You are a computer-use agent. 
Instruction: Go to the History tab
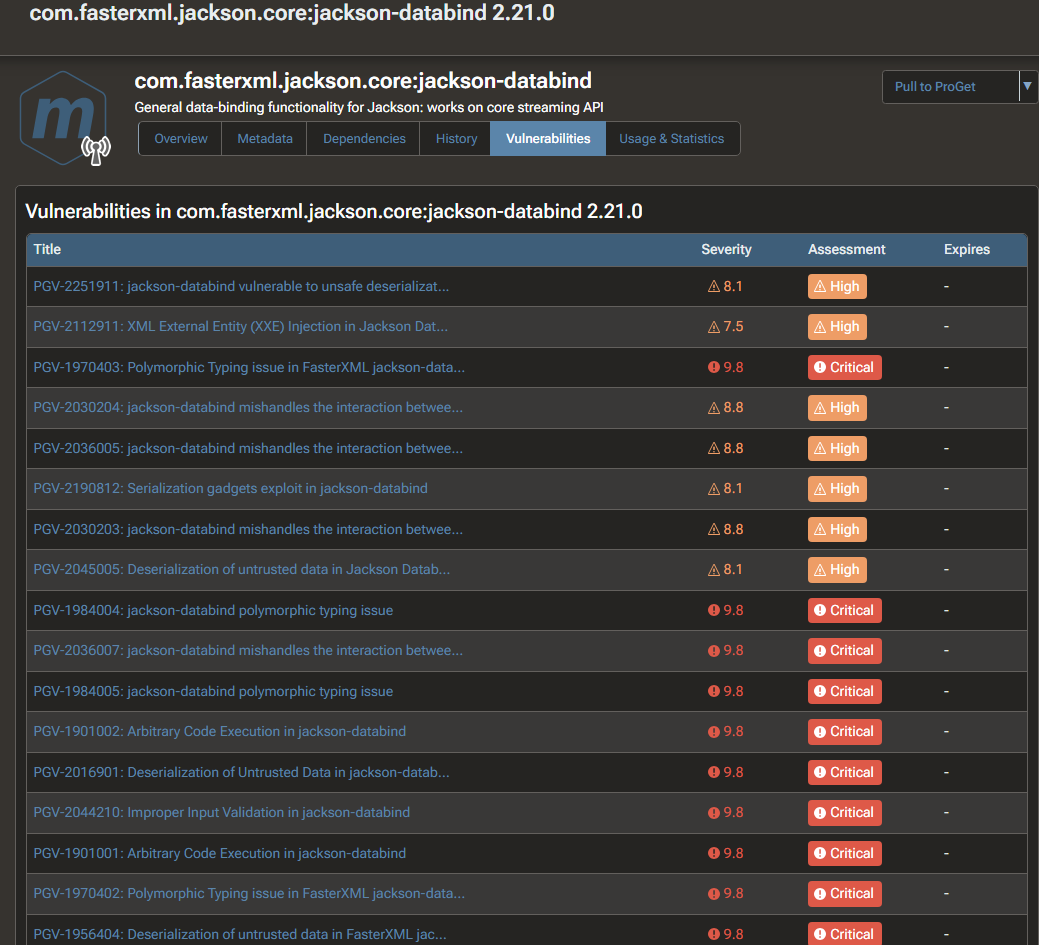coord(456,139)
